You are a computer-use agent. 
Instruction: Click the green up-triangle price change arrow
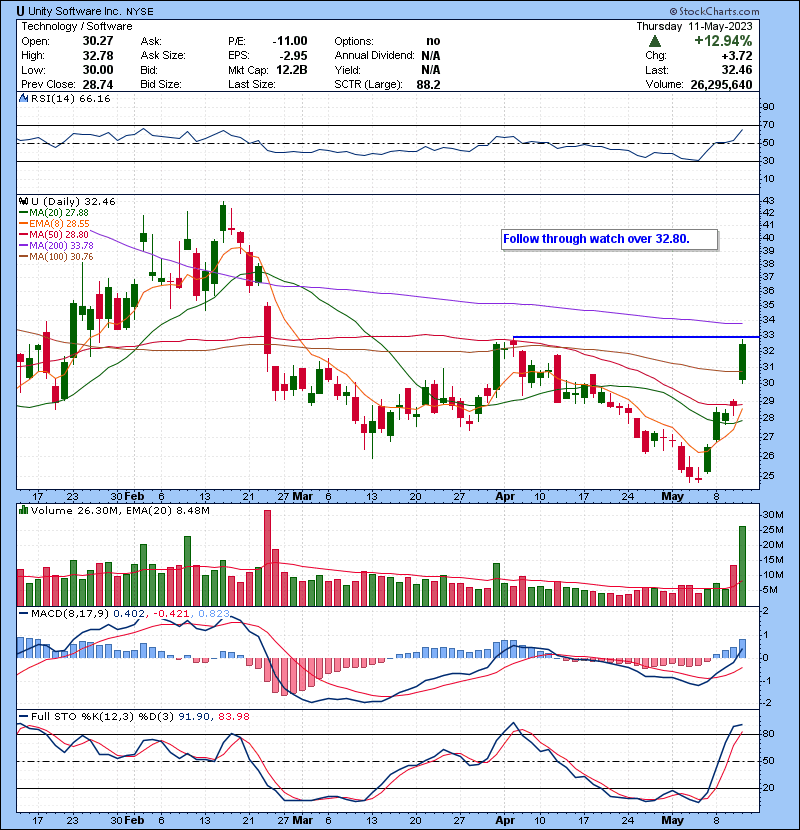point(655,41)
